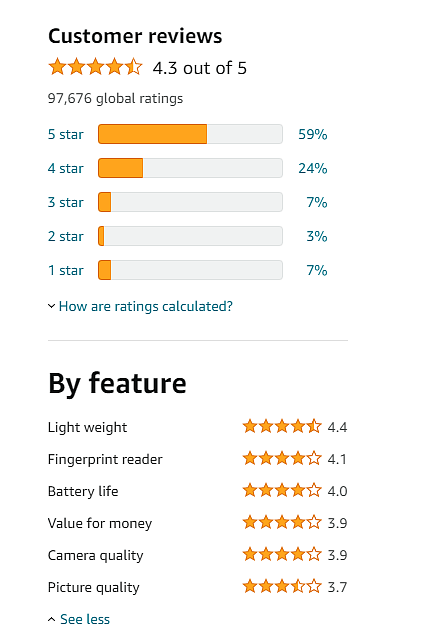Viewport: 425px width, 641px height.
Task: Open the 2 star reviews link
Action: tap(65, 236)
